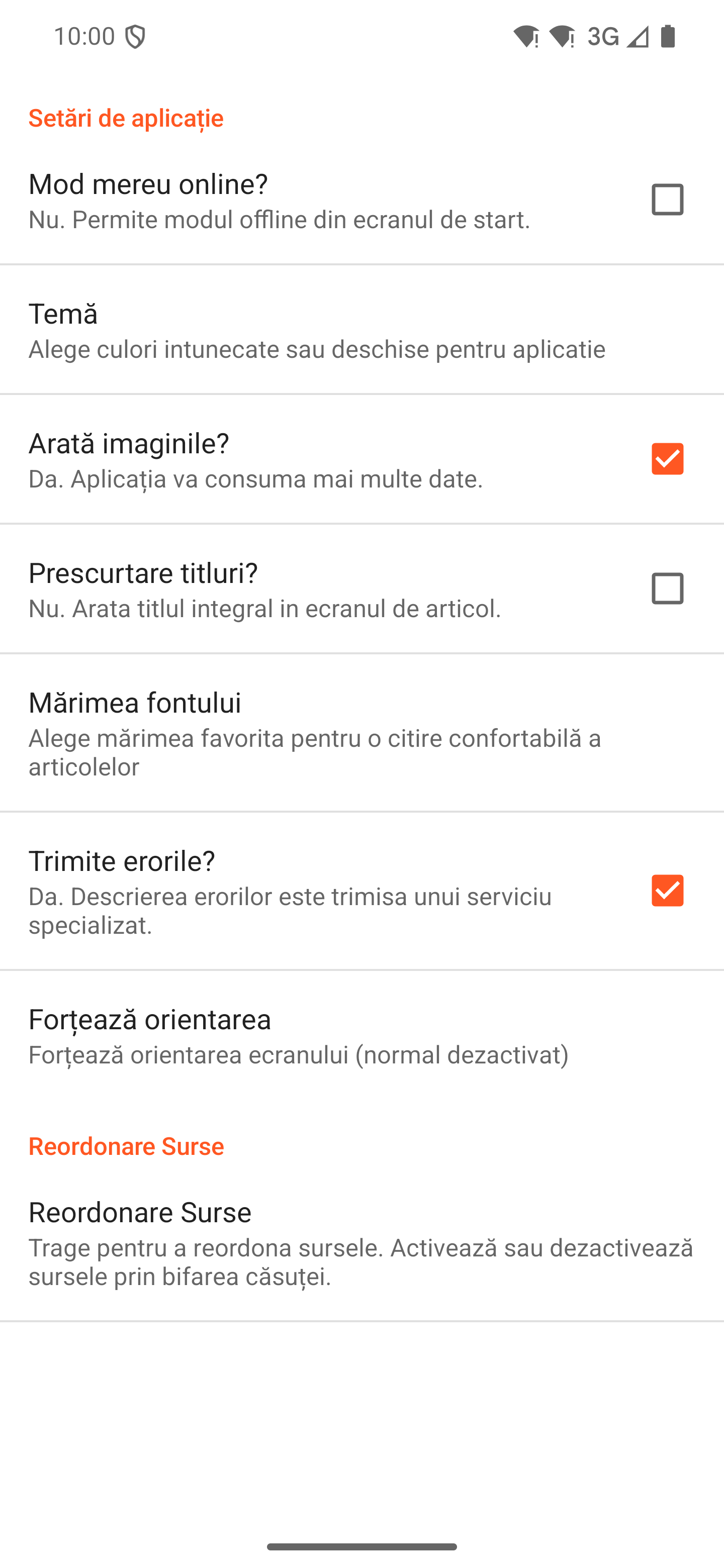Tap the 'Setări de aplicație' section header
This screenshot has width=724, height=1568.
(x=126, y=118)
